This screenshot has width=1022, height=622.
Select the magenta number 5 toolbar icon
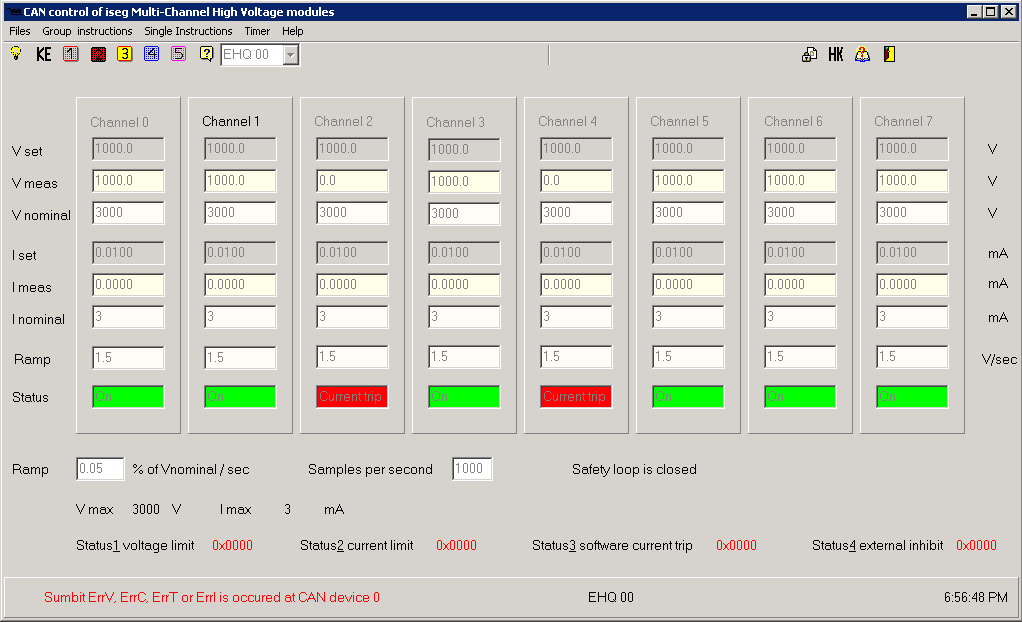pyautogui.click(x=178, y=54)
